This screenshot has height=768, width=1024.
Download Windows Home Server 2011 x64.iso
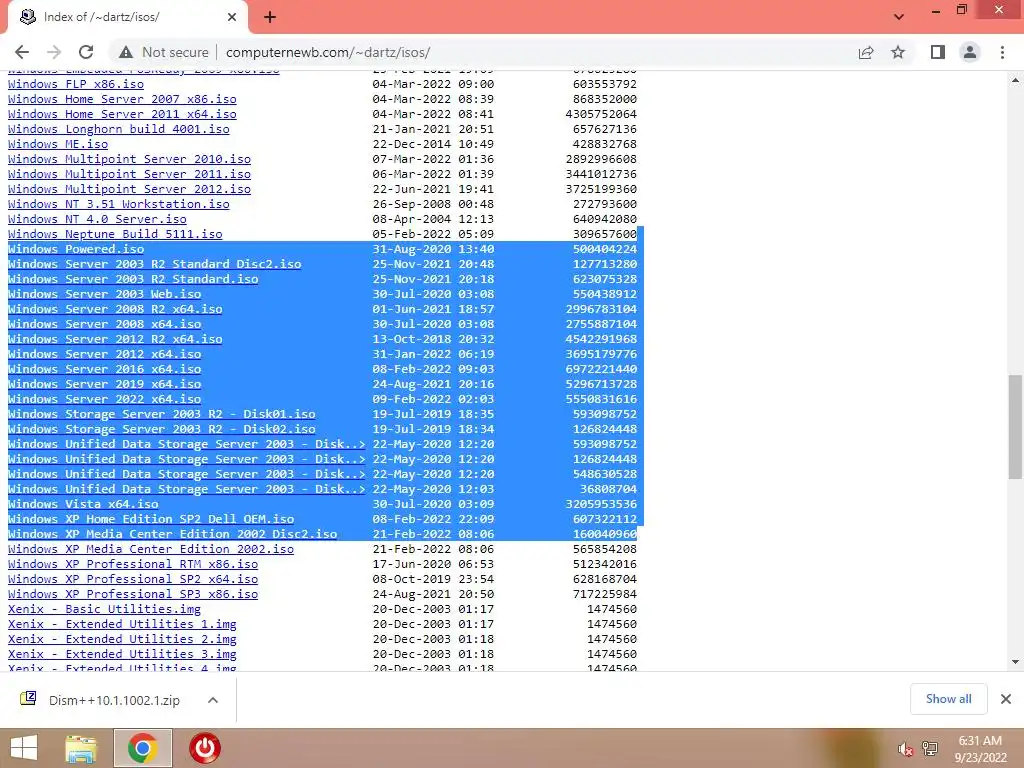(122, 114)
